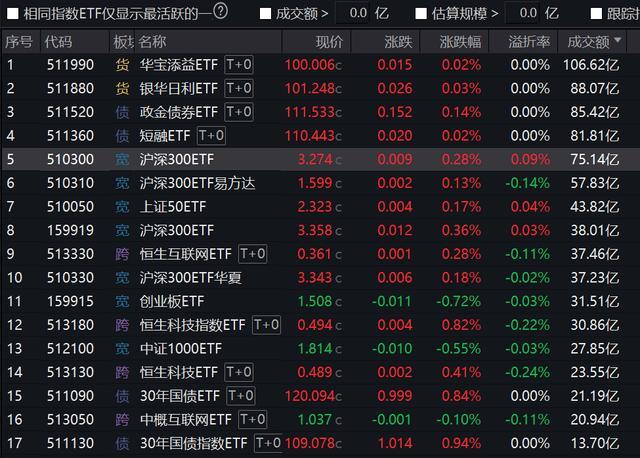The image size is (640, 458).
Task: Click the 债 tag of 政金债券ETF
Action: (x=122, y=112)
